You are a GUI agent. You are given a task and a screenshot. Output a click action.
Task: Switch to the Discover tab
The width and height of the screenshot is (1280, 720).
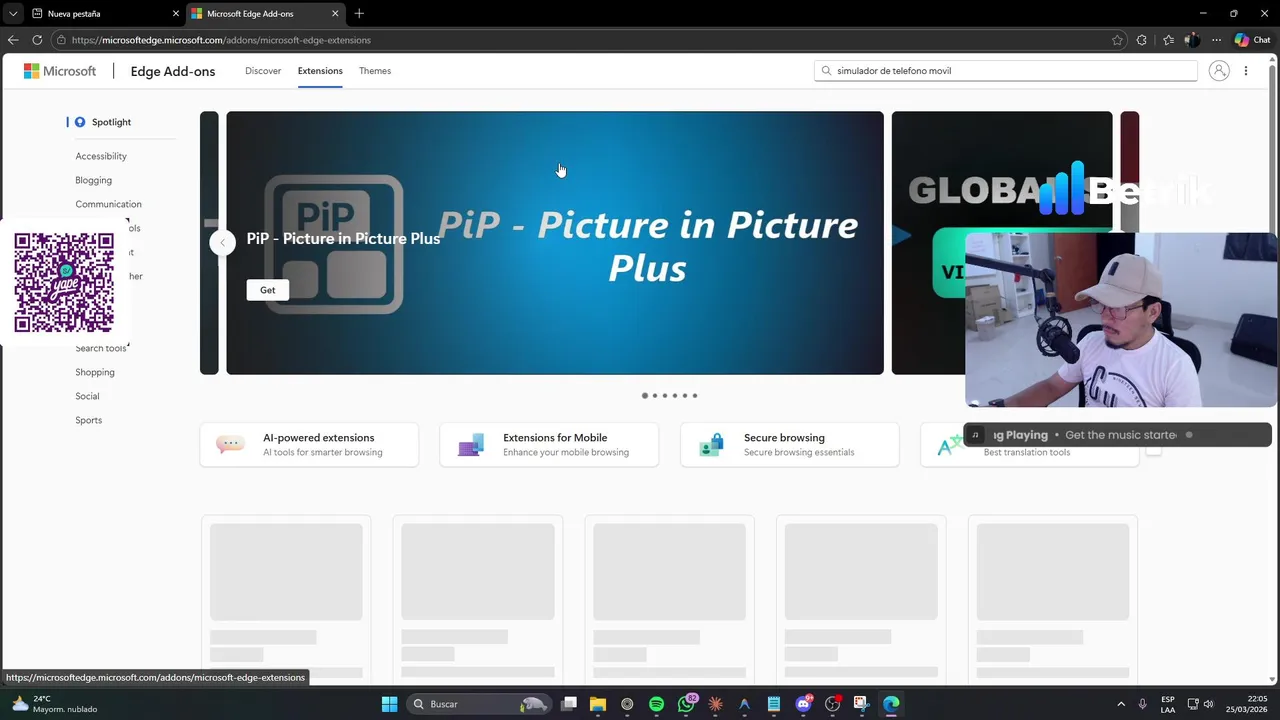click(x=263, y=71)
